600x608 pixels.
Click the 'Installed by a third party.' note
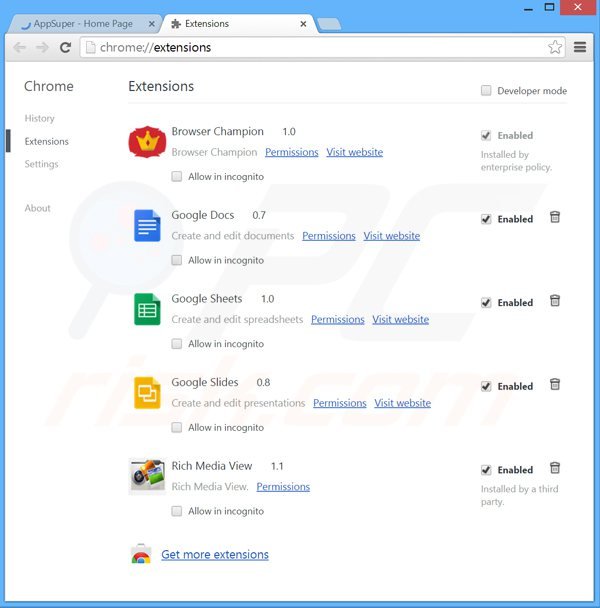pyautogui.click(x=519, y=495)
